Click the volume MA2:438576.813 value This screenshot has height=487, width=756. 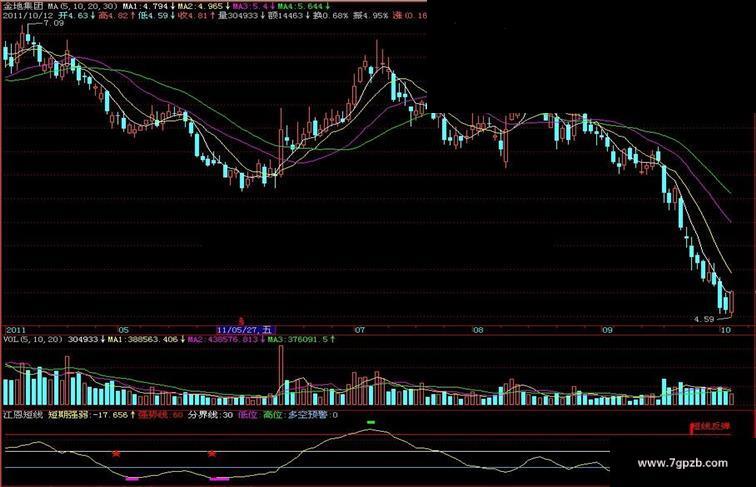[223, 339]
